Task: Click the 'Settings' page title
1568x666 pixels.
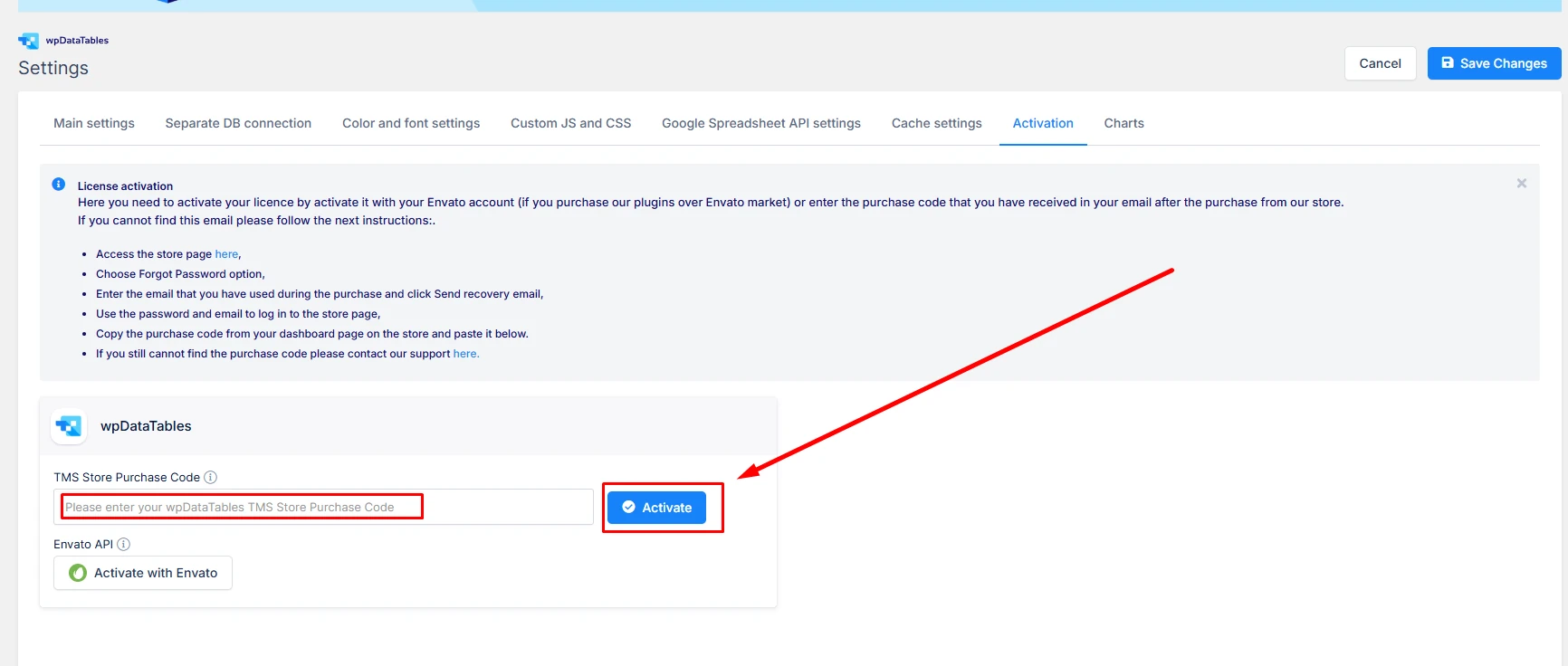Action: pos(53,68)
